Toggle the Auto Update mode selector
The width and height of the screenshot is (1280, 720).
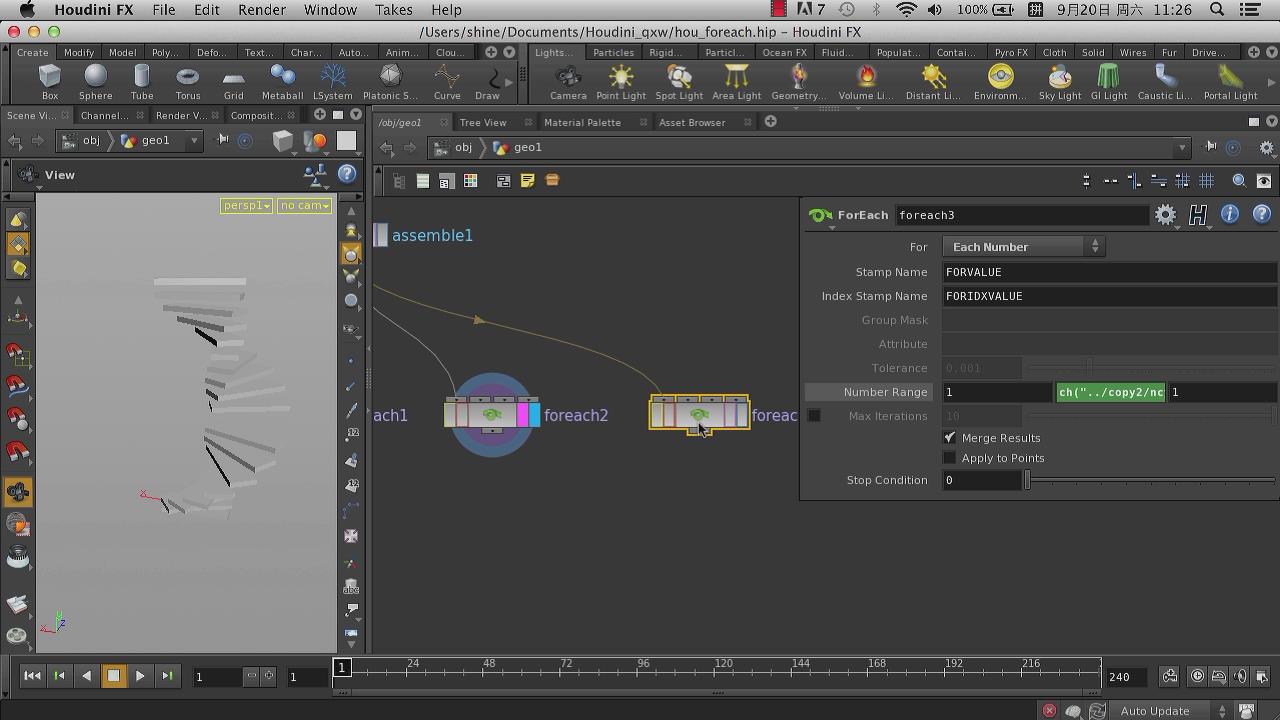1172,711
